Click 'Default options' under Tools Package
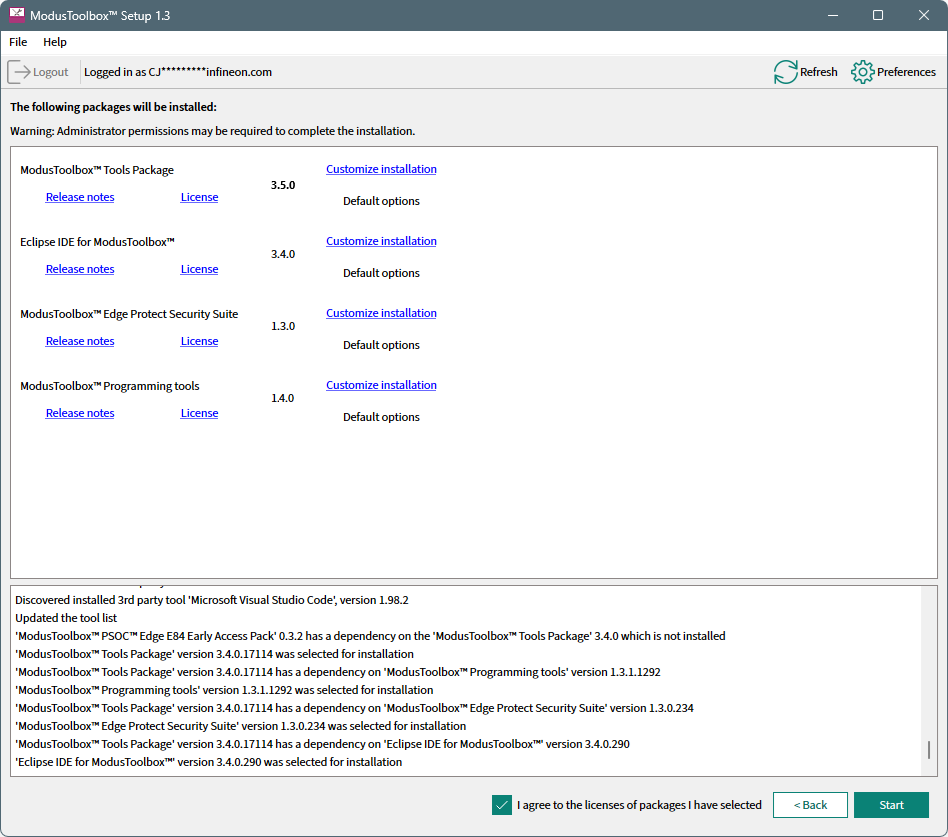 381,201
